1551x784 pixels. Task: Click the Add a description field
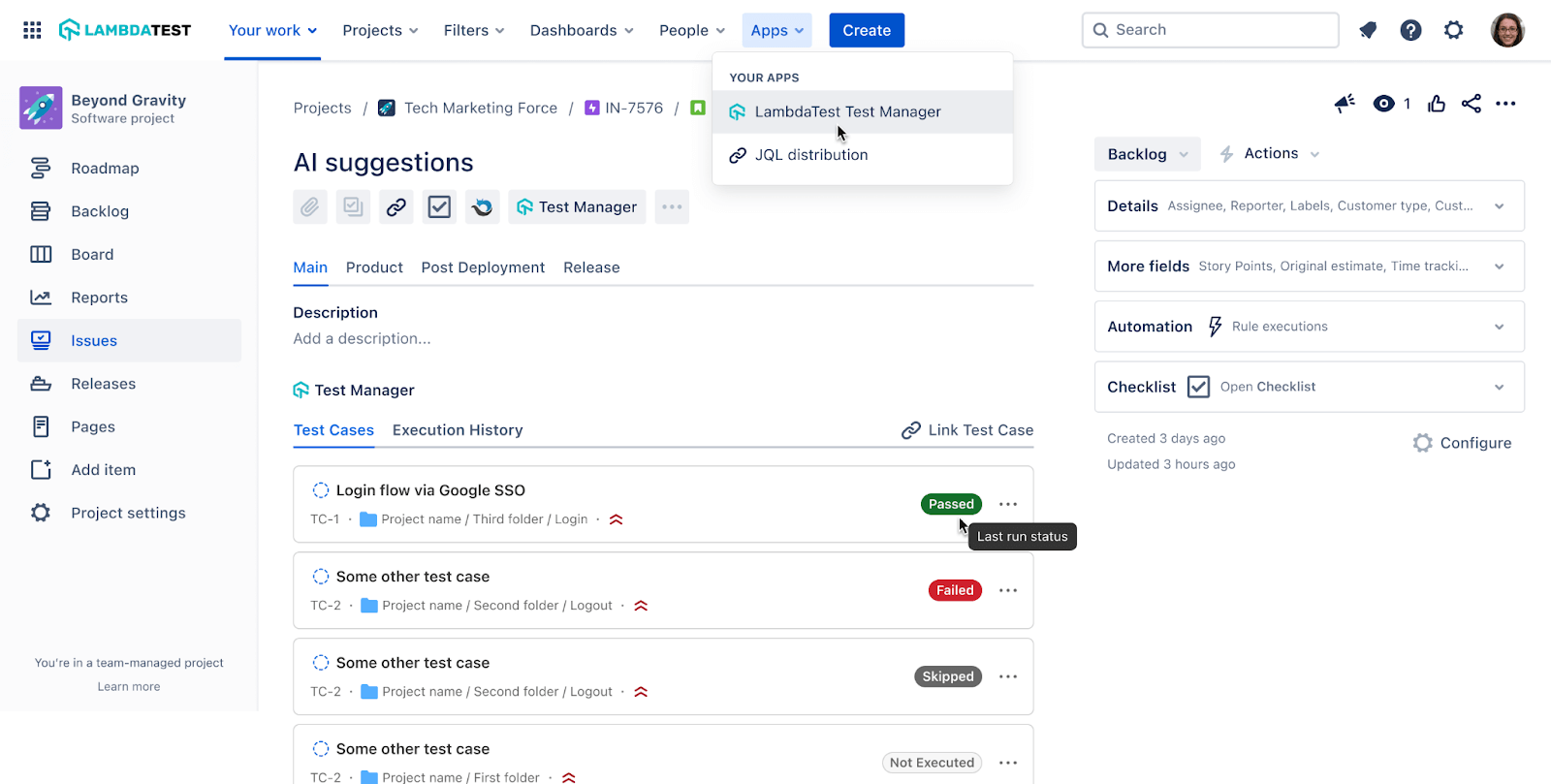[362, 338]
